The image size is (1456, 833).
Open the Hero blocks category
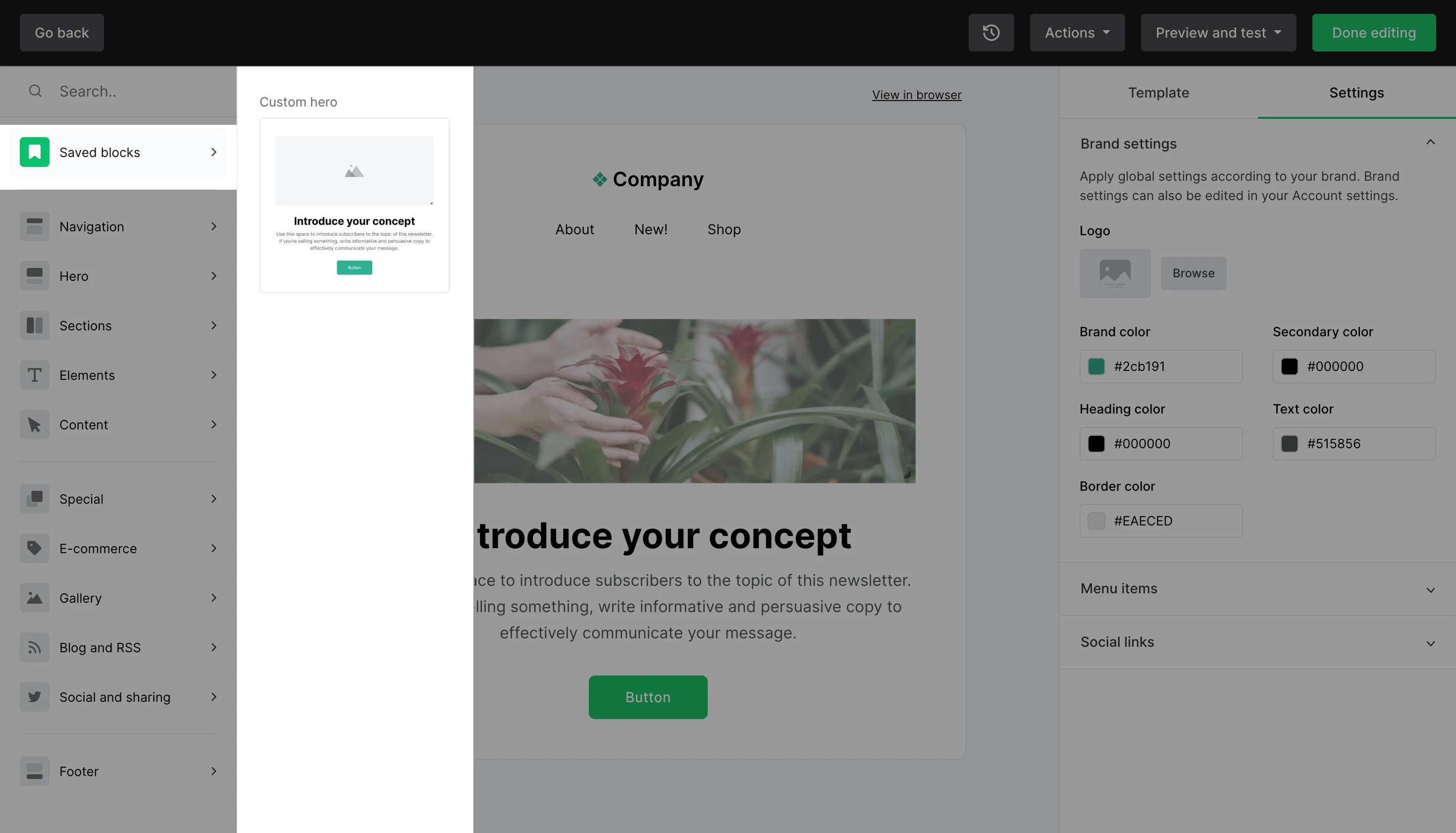(x=118, y=276)
